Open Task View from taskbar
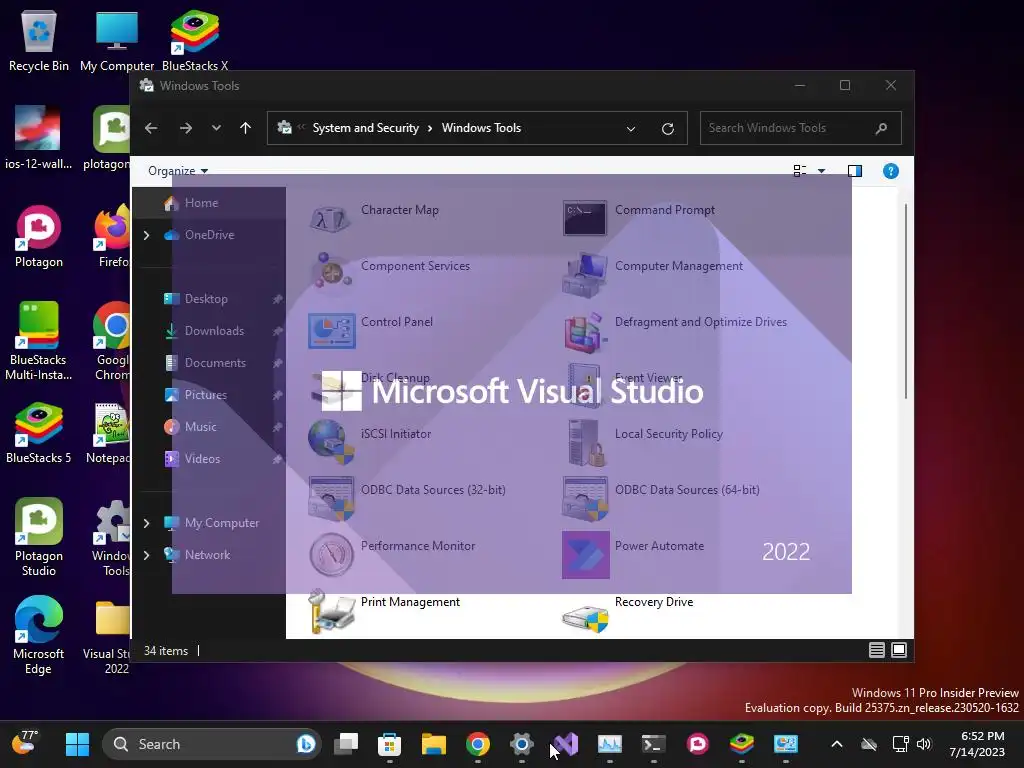1024x768 pixels. (345, 744)
